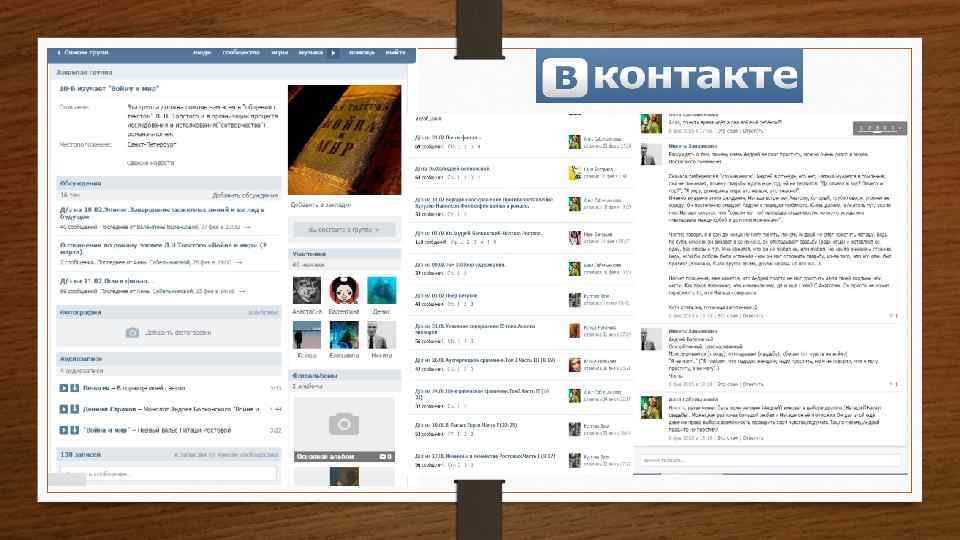Play the first audio track in the list
Viewport: 960px width, 540px height.
(64, 388)
